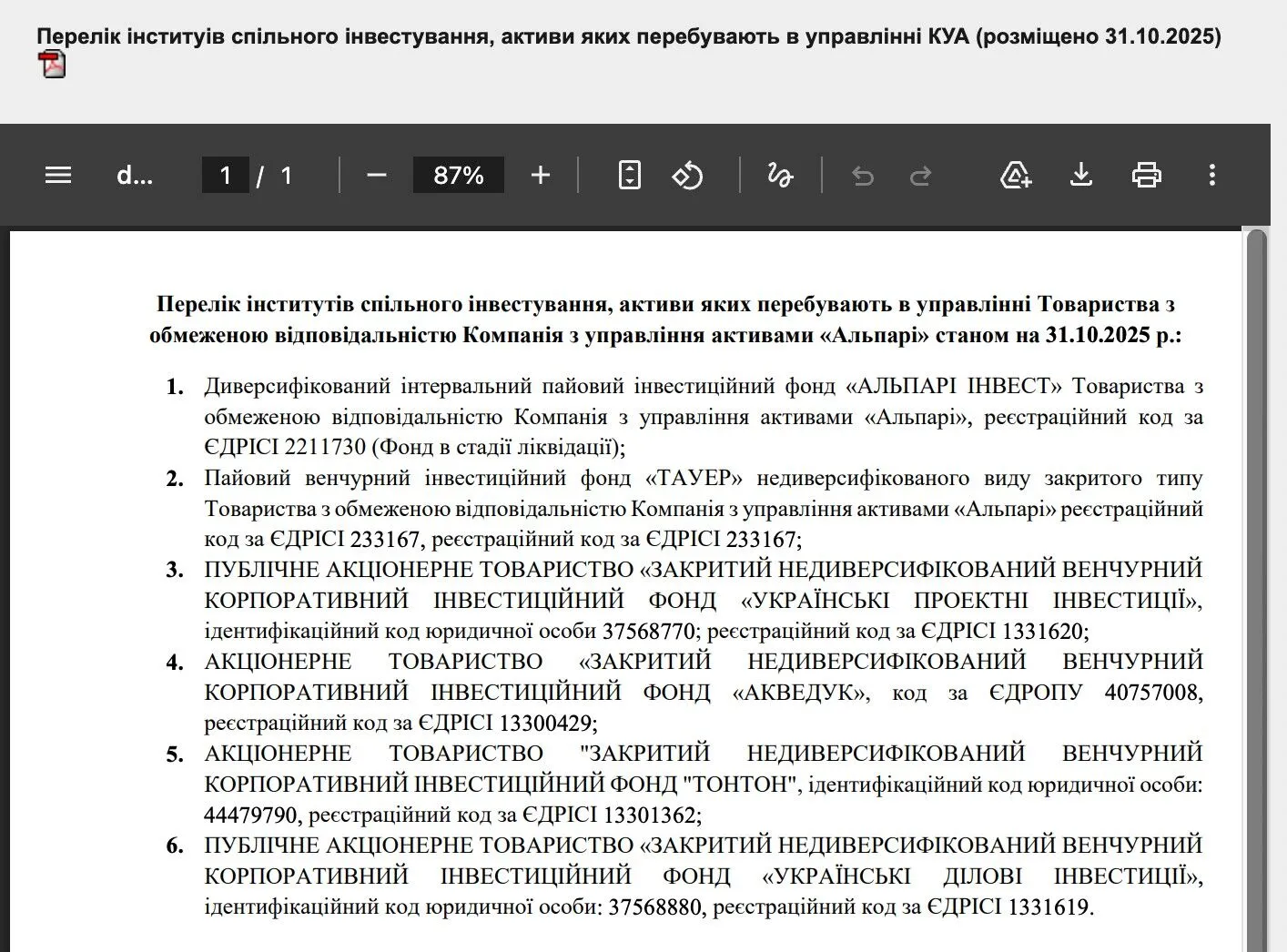Open the PDF file icon under the heading
The image size is (1287, 952).
pos(52,65)
